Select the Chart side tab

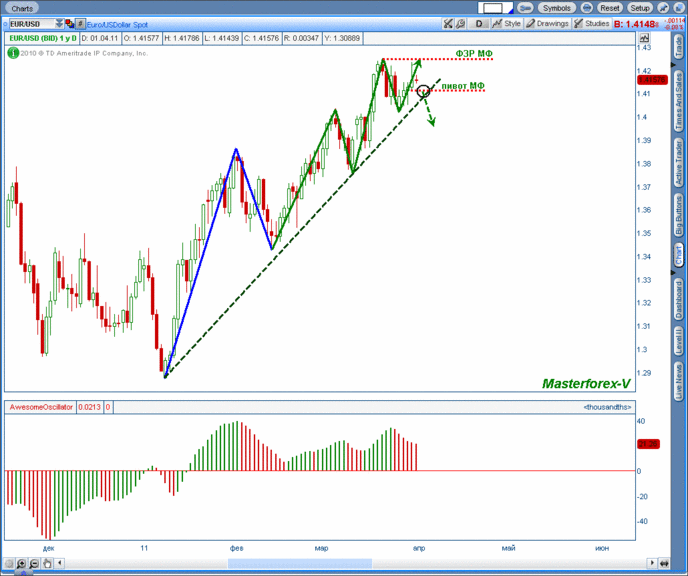[678, 255]
